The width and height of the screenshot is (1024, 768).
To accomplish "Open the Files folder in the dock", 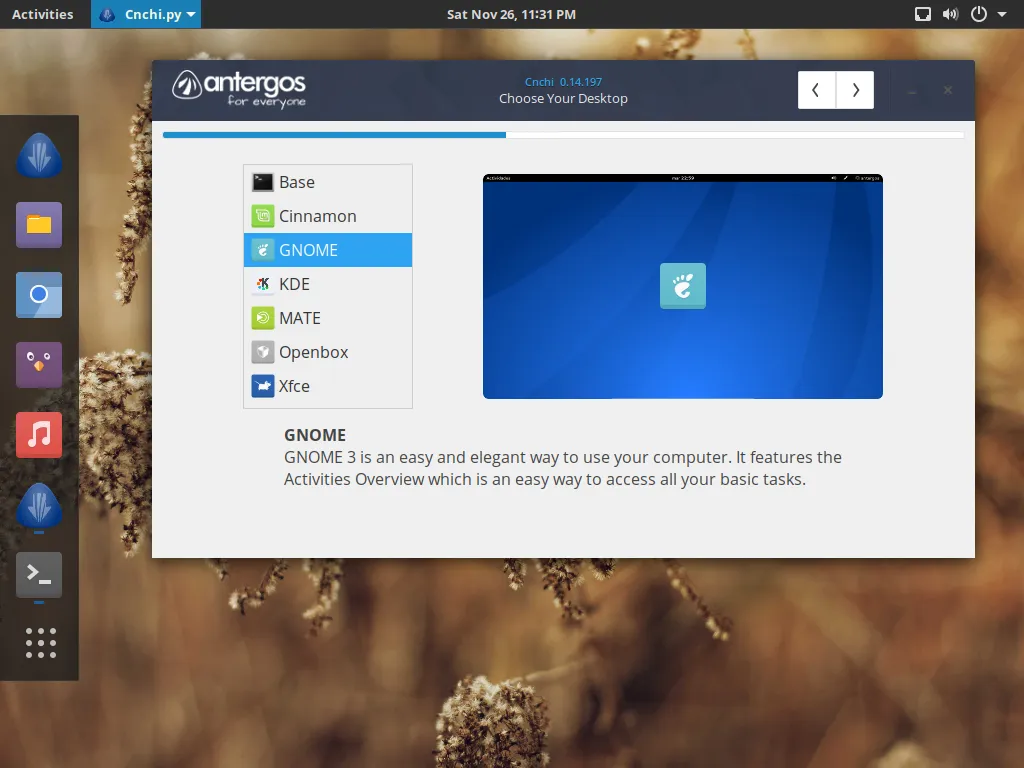I will (x=39, y=224).
